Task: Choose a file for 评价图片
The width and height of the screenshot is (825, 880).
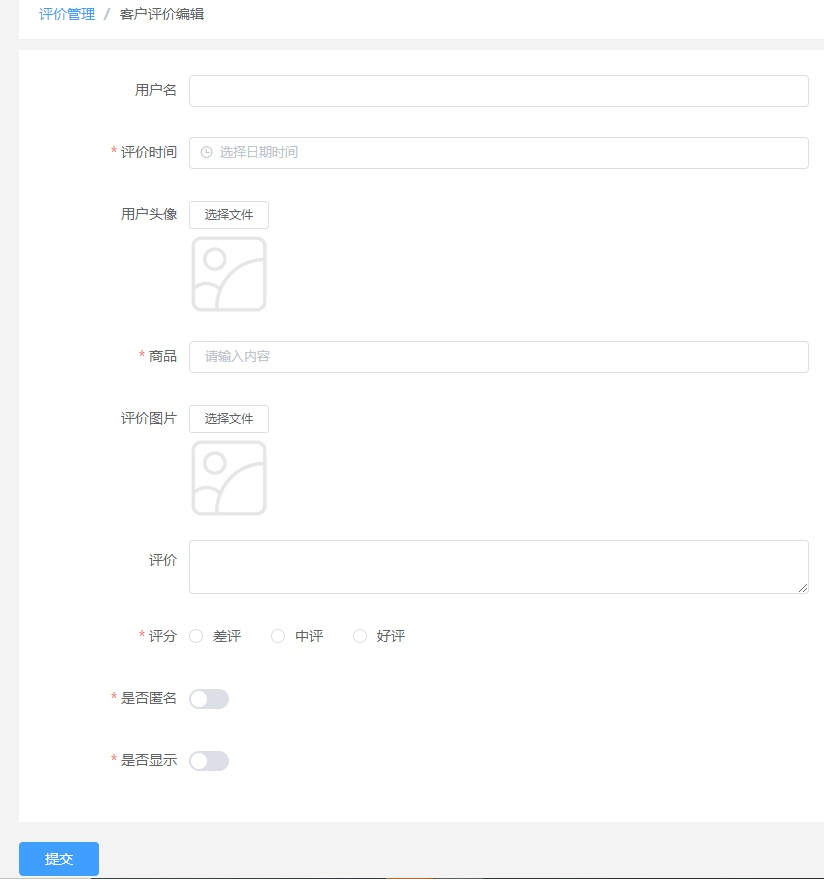Action: [229, 419]
